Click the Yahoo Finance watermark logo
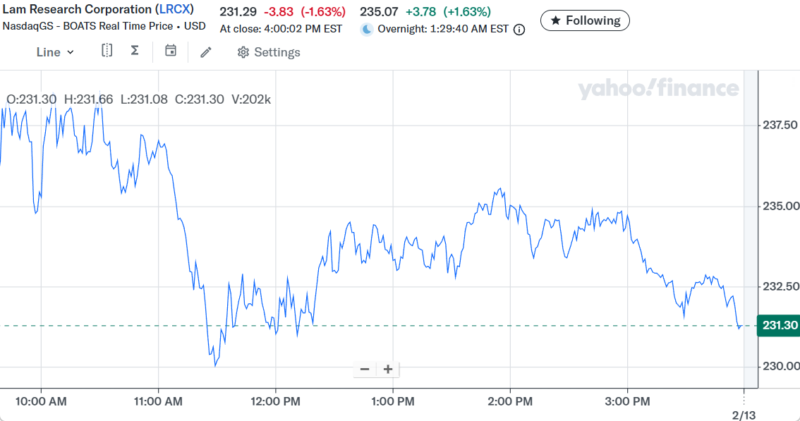This screenshot has width=800, height=421. coord(657,90)
